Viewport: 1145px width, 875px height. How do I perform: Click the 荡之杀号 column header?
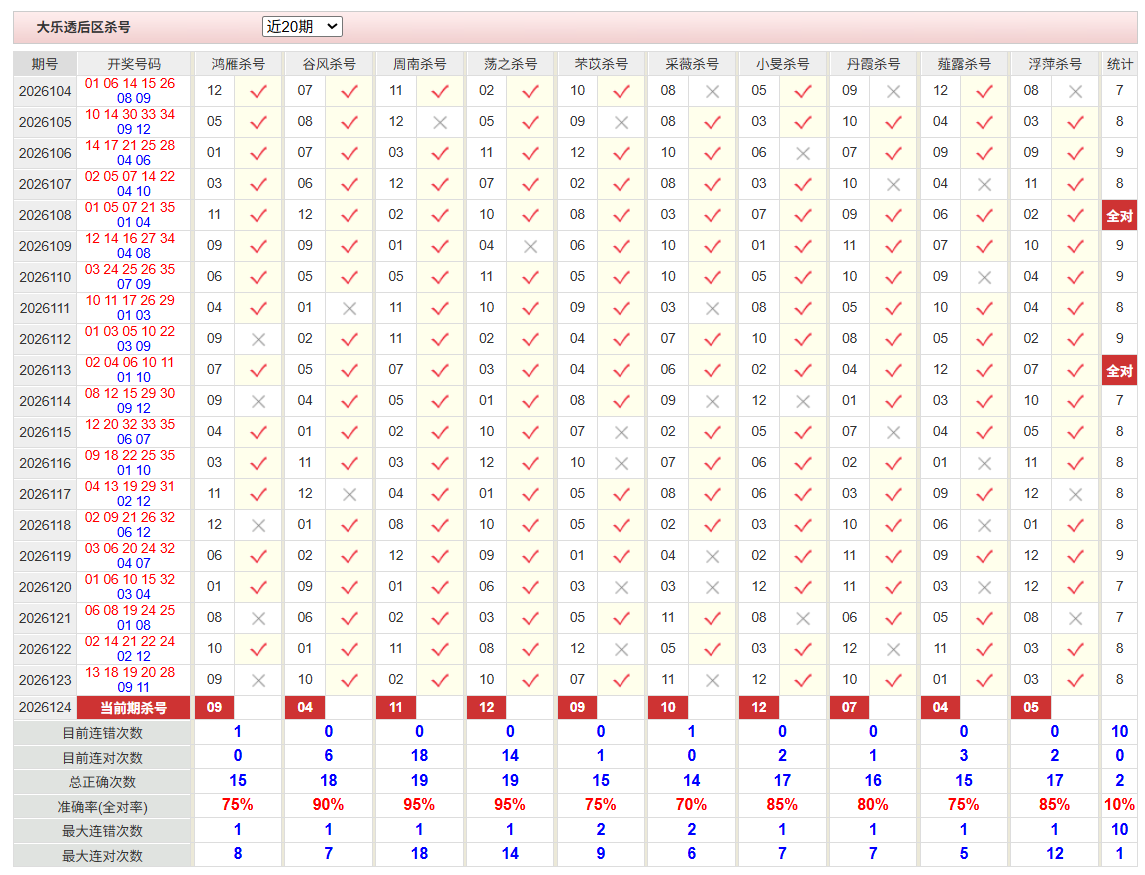click(510, 64)
